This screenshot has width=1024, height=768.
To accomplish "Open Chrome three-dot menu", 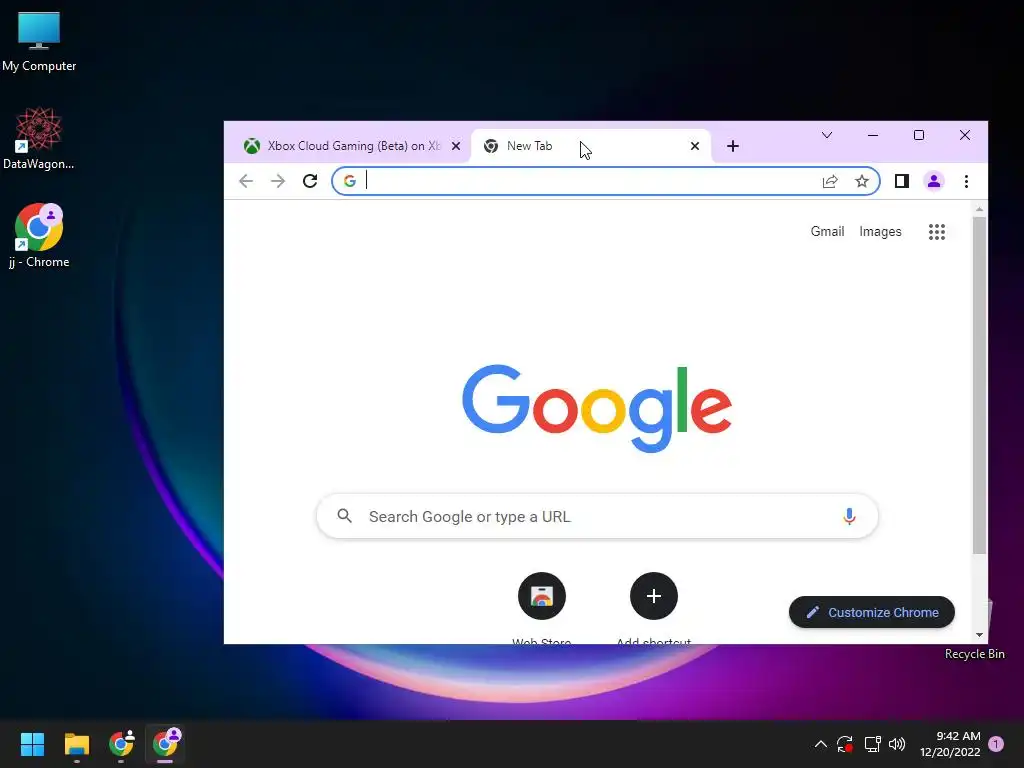I will [967, 181].
